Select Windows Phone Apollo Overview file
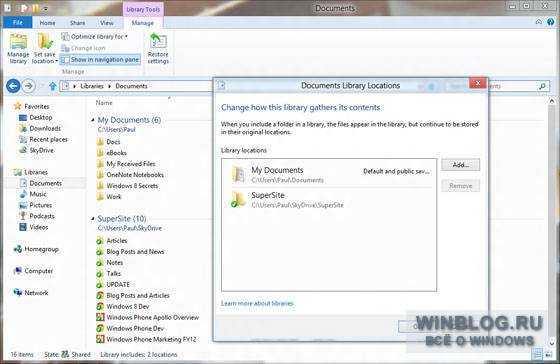 coord(148,318)
